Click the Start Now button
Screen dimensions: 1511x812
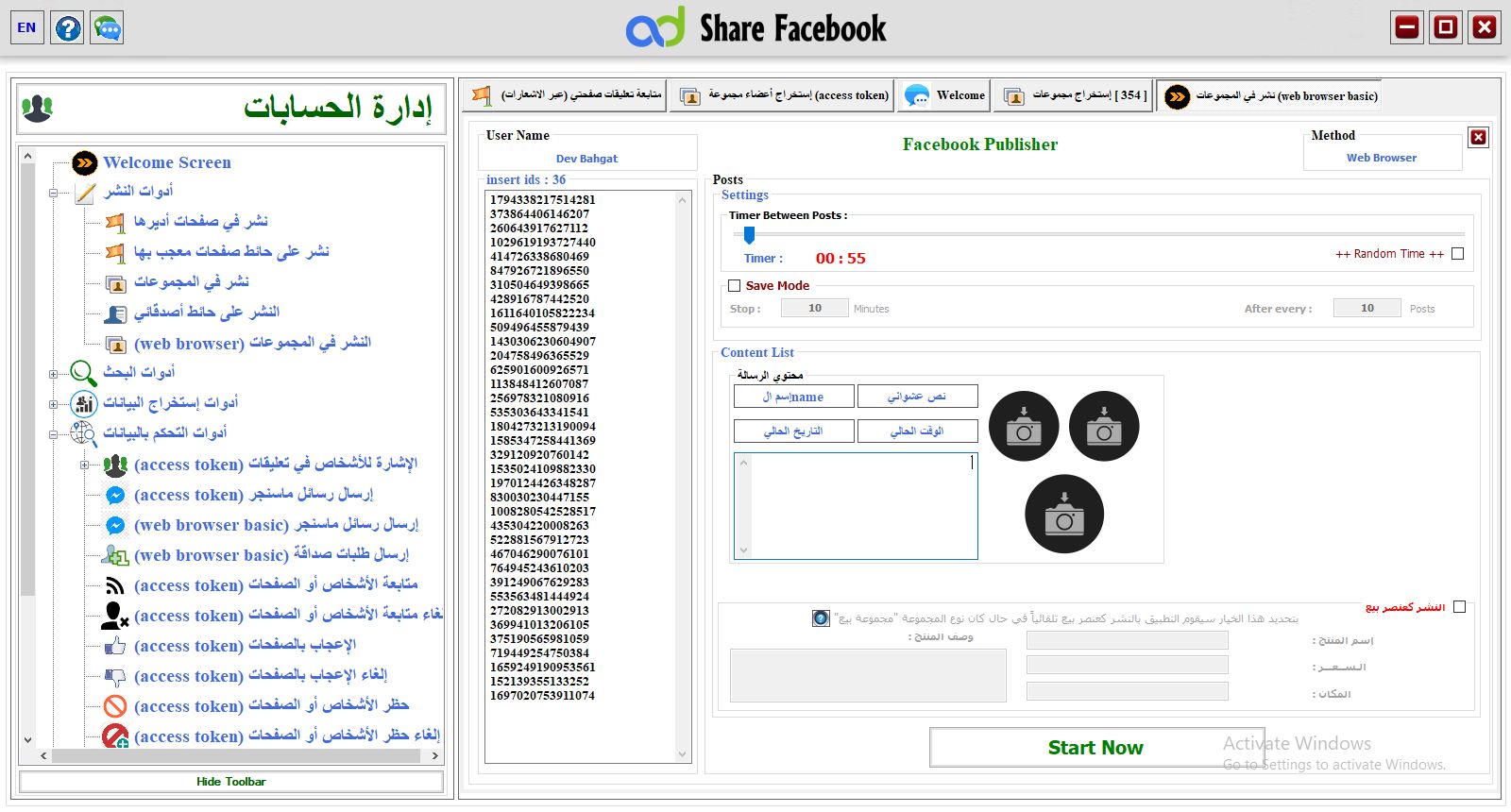[1095, 748]
